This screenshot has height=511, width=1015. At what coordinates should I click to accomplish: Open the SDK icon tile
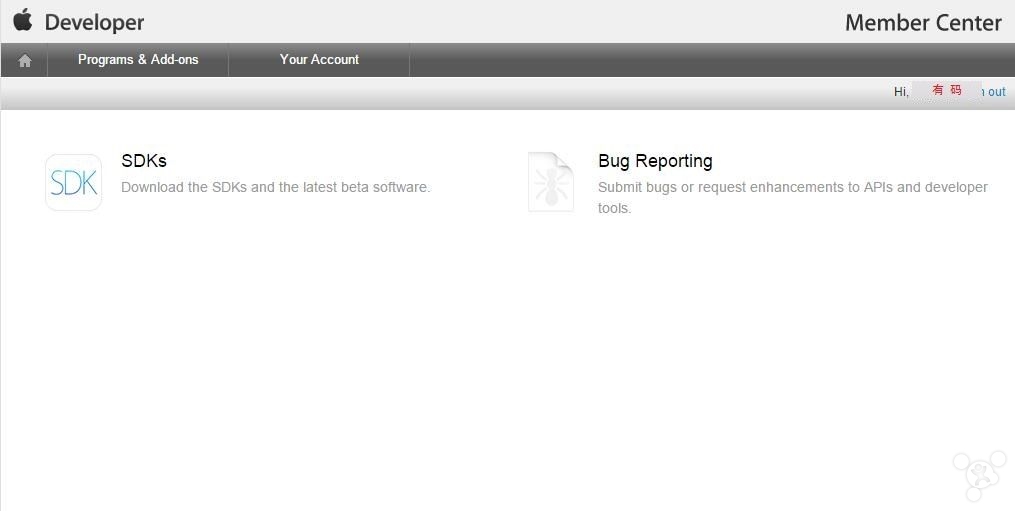[x=73, y=182]
